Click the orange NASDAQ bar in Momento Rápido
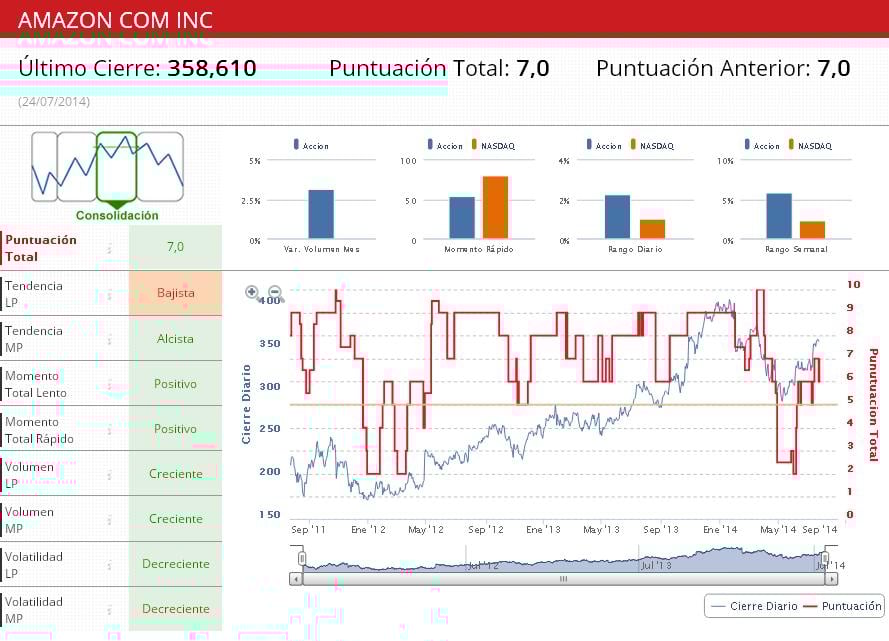Image resolution: width=889 pixels, height=641 pixels. point(495,207)
